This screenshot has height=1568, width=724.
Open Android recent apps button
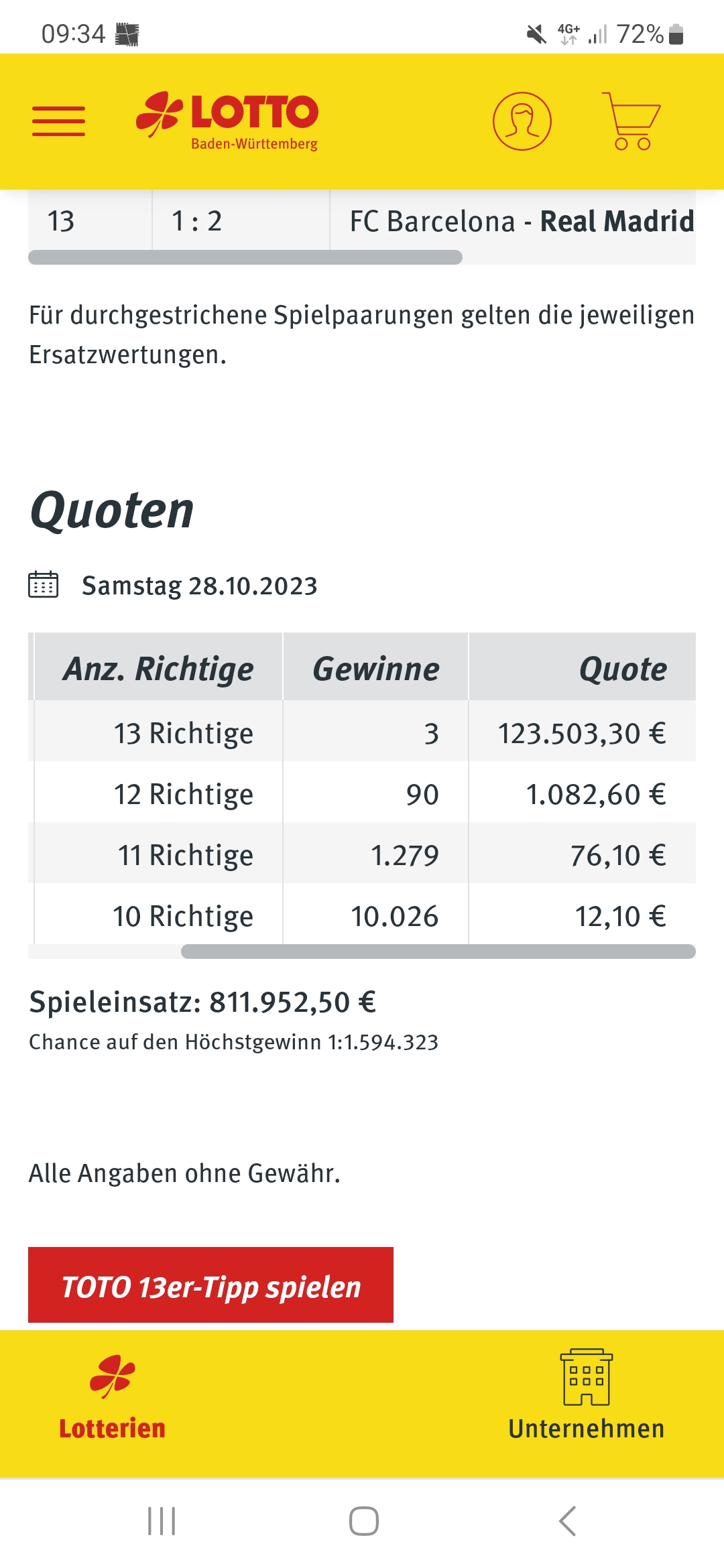(162, 1521)
